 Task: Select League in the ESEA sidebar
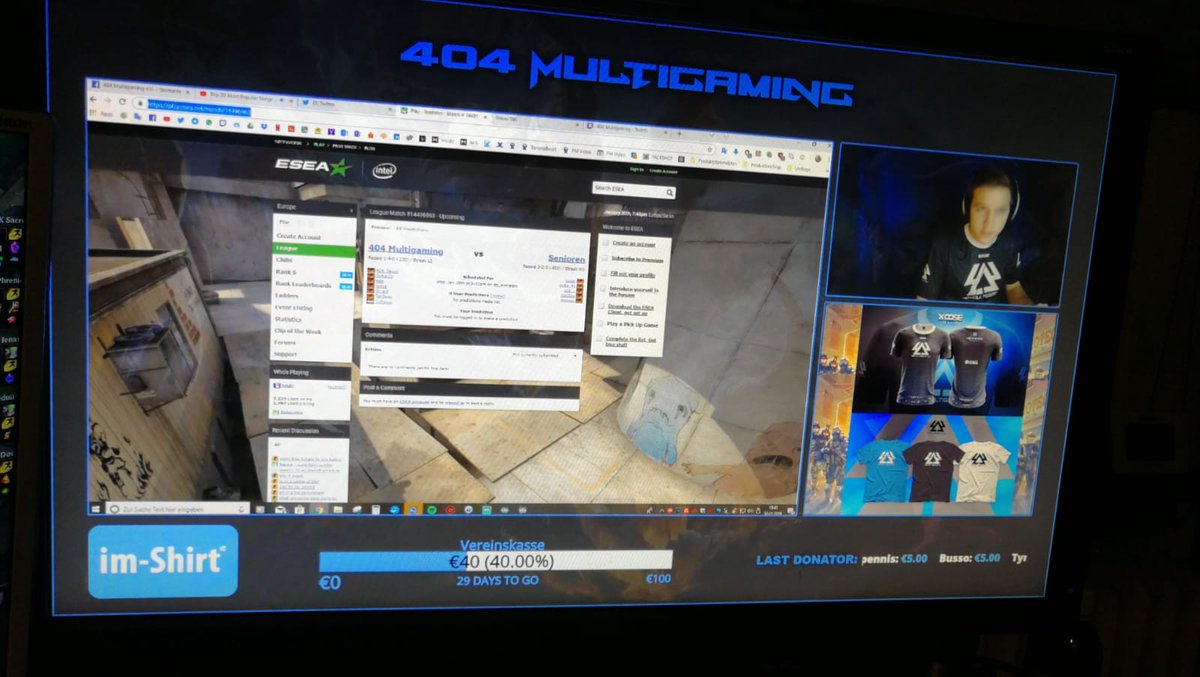(314, 249)
